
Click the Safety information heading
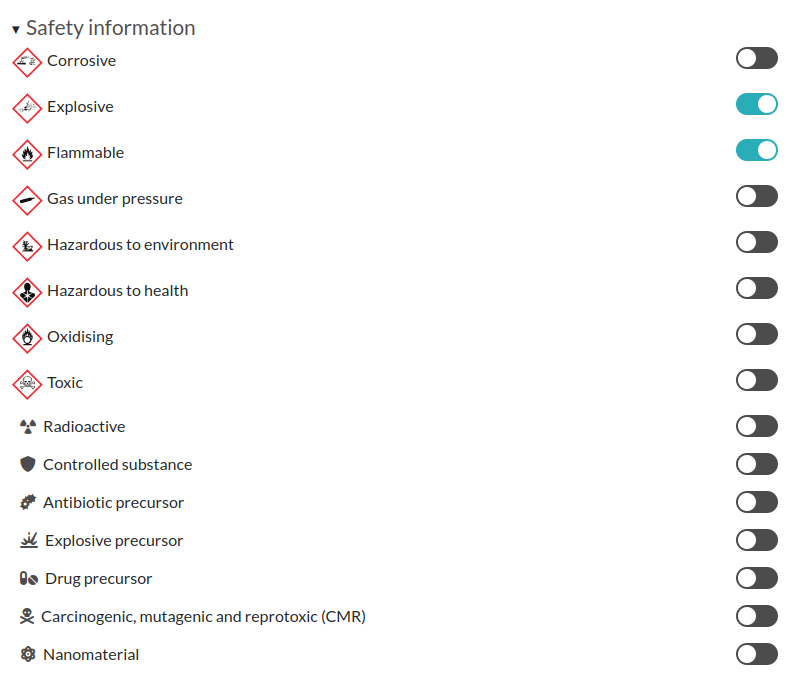click(110, 28)
